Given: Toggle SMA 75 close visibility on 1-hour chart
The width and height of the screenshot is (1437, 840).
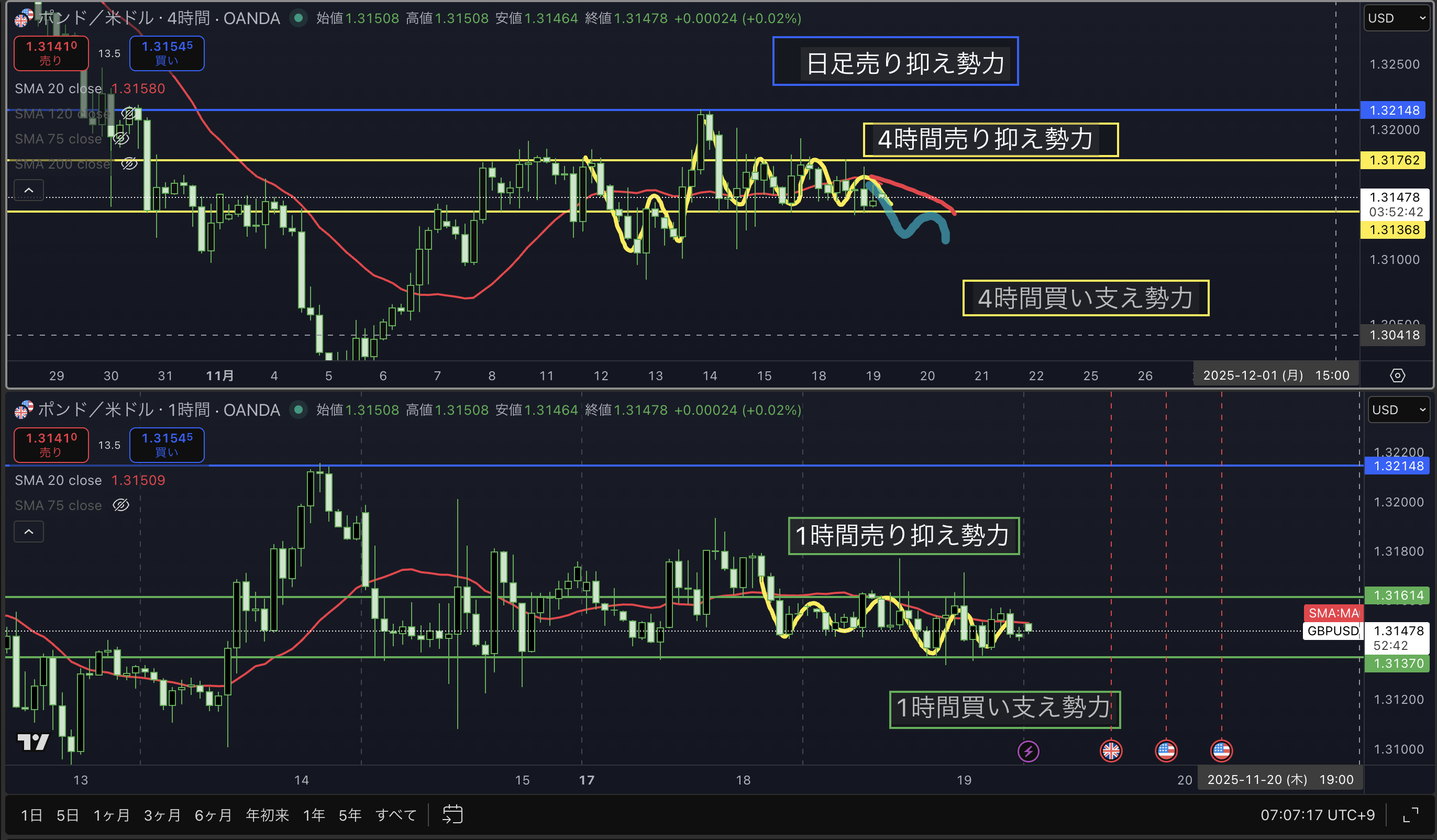Looking at the screenshot, I should 121,505.
